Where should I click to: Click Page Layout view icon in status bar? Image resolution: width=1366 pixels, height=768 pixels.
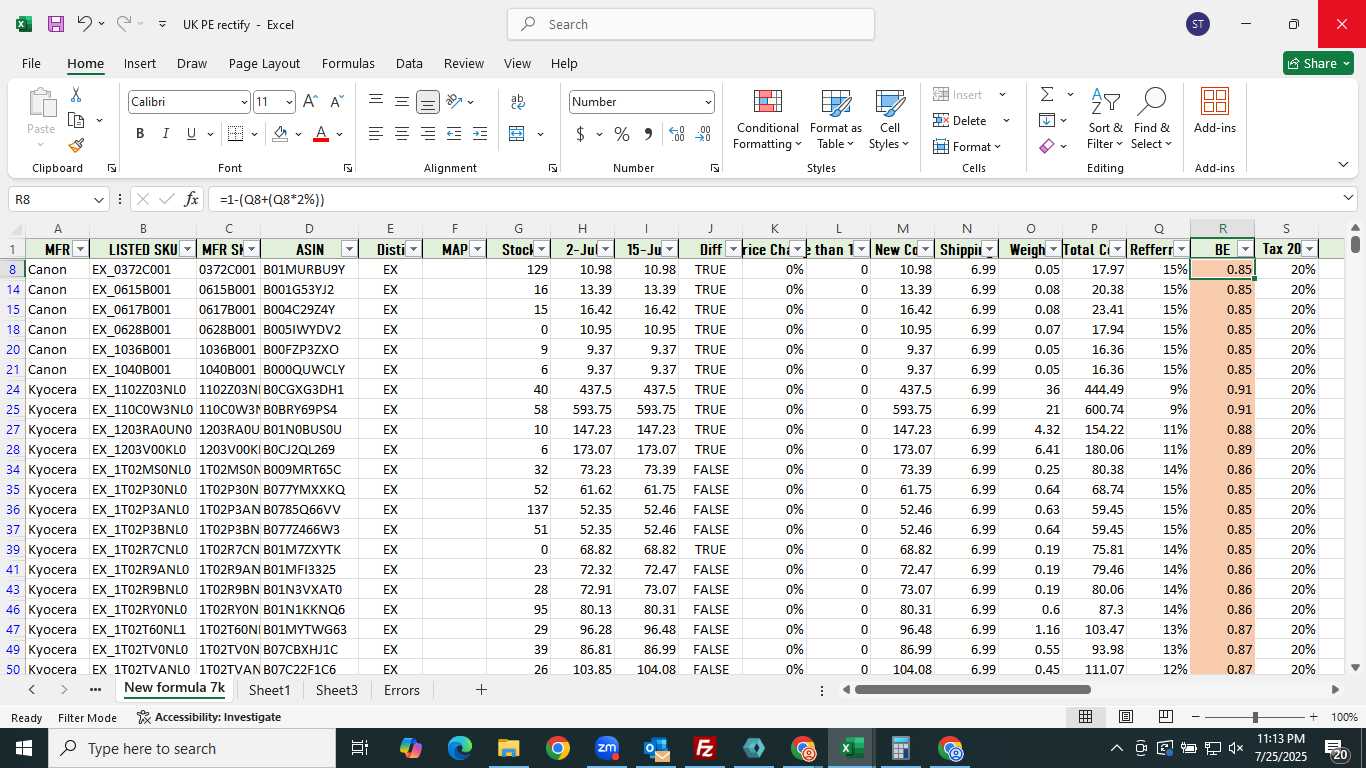point(1125,717)
